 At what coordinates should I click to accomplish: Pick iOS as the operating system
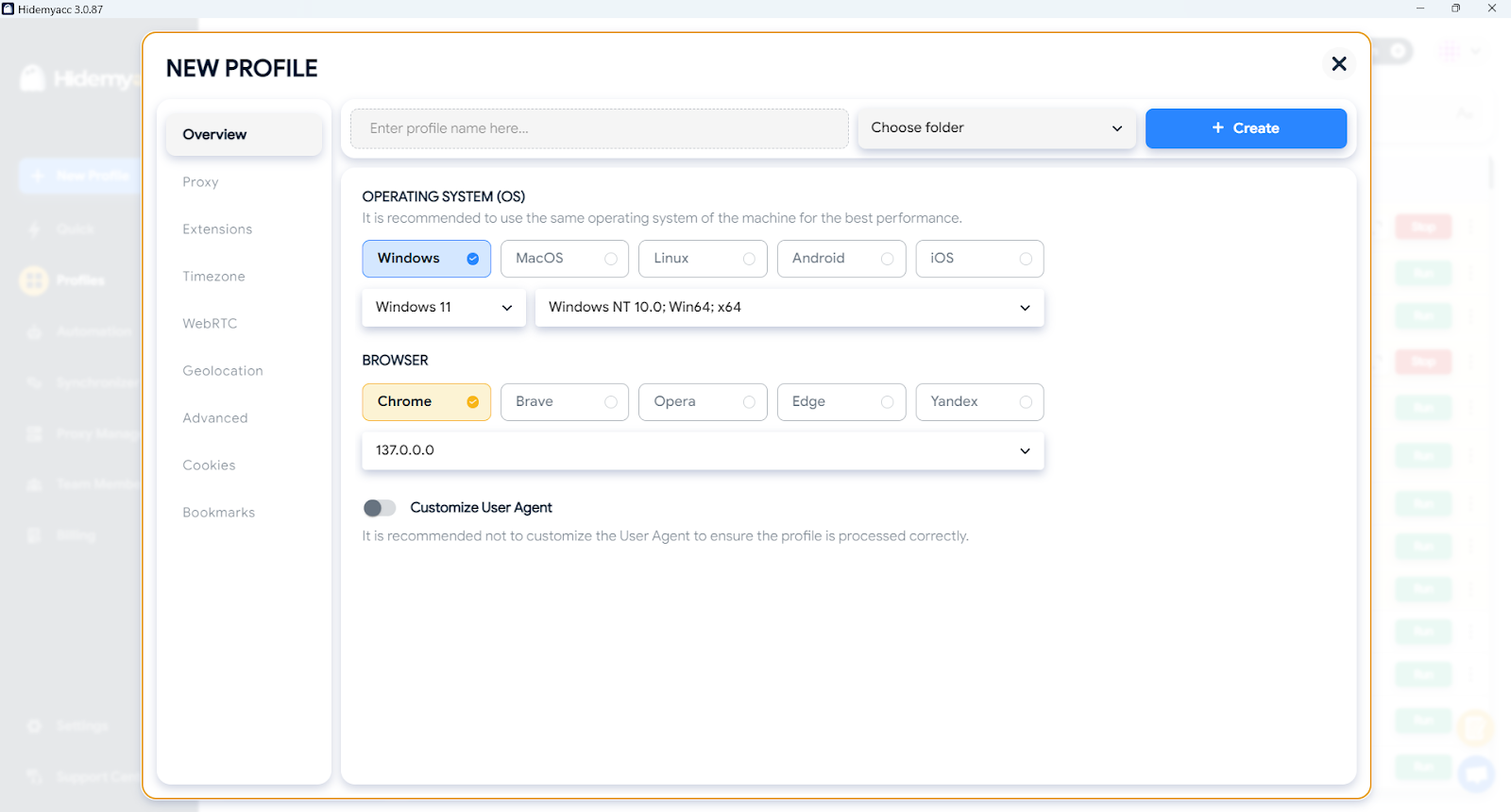978,259
